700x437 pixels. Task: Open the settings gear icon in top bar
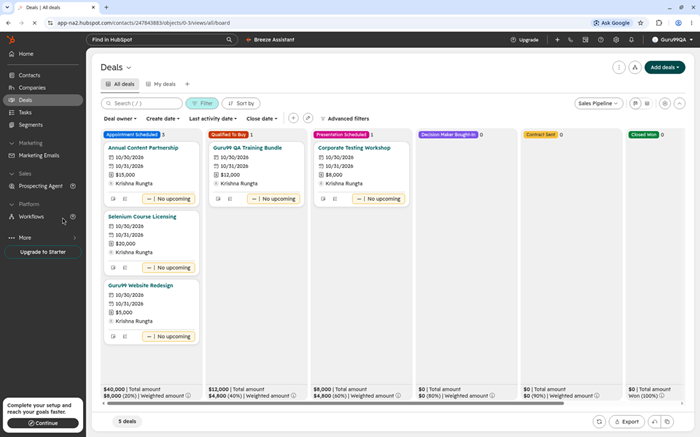[616, 40]
